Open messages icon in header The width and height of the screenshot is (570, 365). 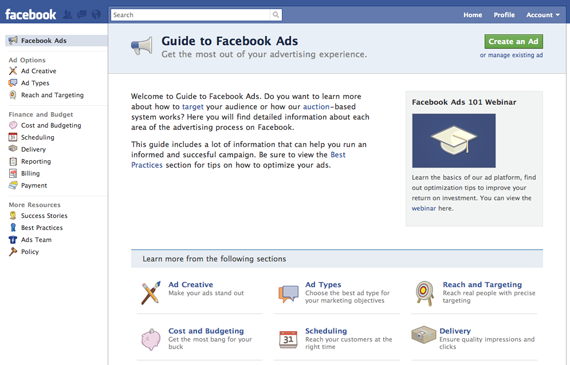click(x=82, y=15)
